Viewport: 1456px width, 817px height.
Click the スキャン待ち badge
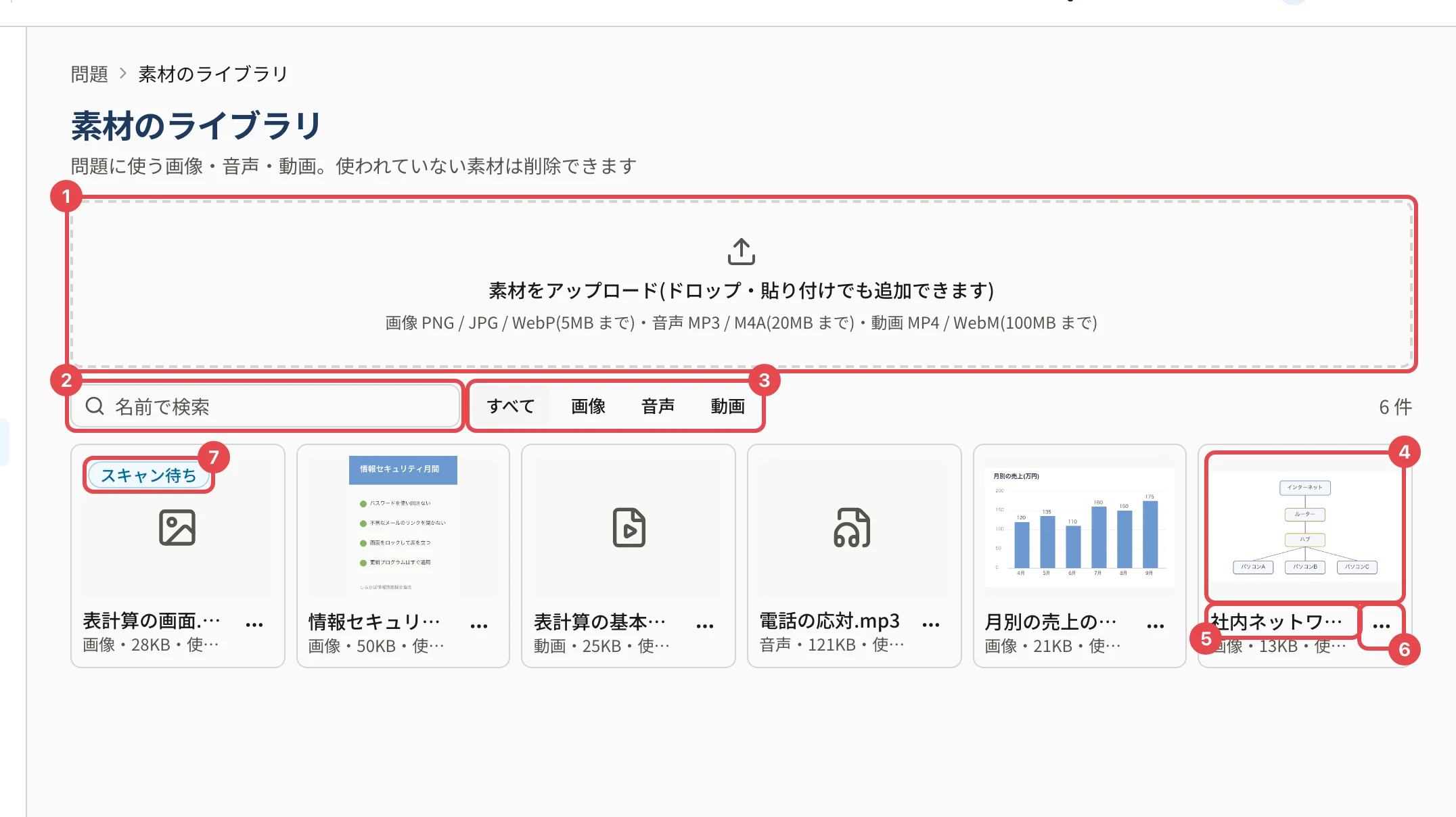click(x=149, y=475)
